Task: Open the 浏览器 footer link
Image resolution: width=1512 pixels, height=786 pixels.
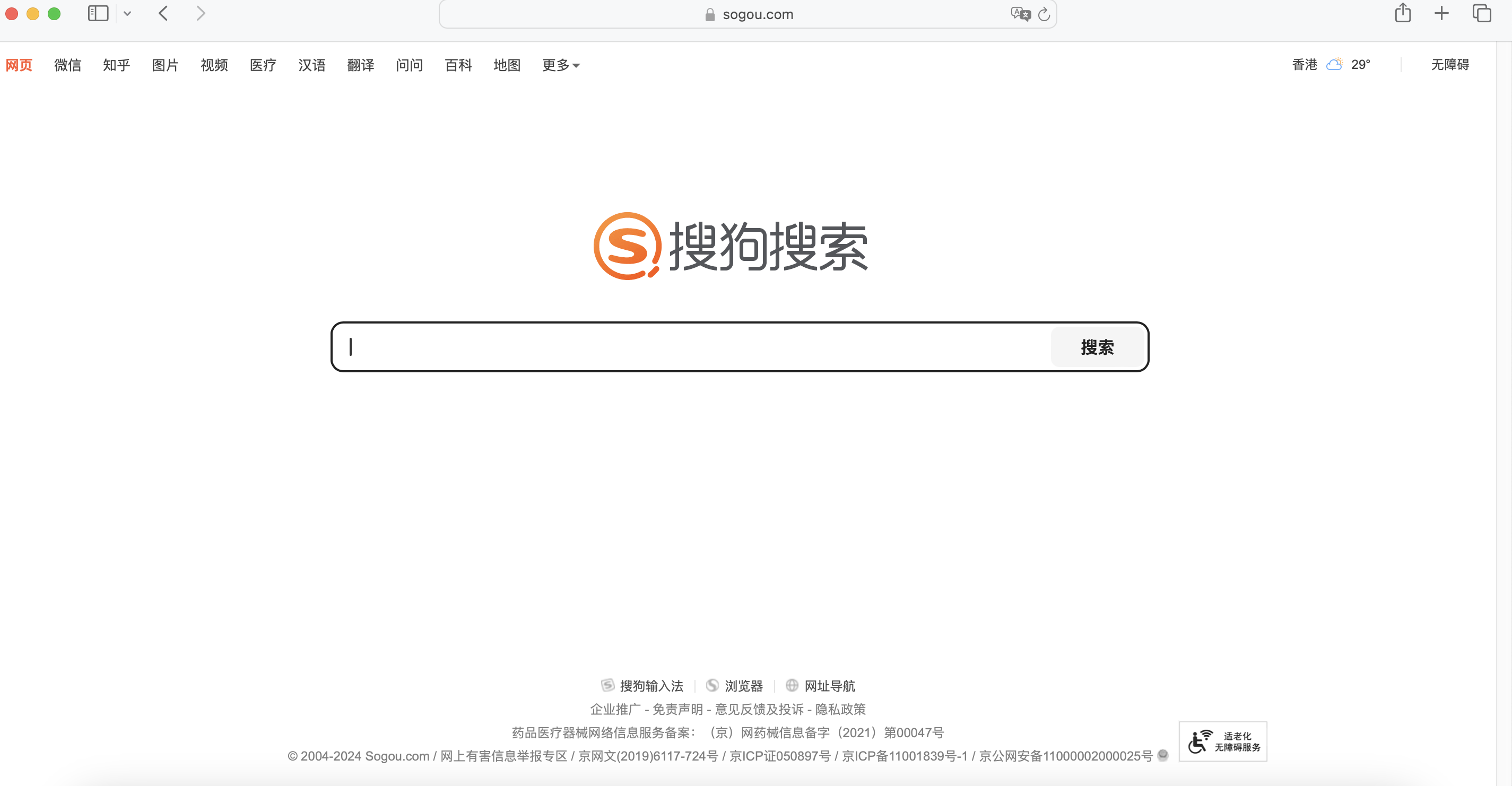Action: click(744, 686)
